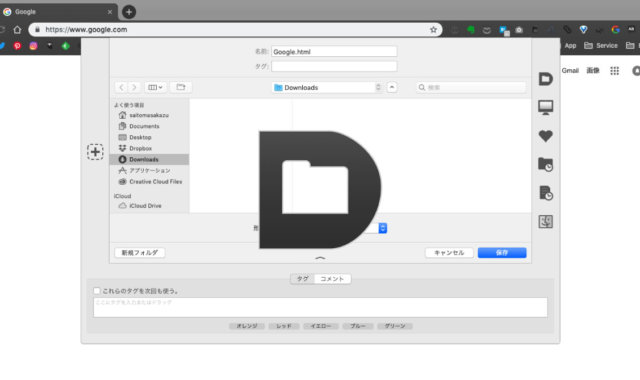This screenshot has width=640, height=380.
Task: Go back with the left chevron
Action: [121, 87]
